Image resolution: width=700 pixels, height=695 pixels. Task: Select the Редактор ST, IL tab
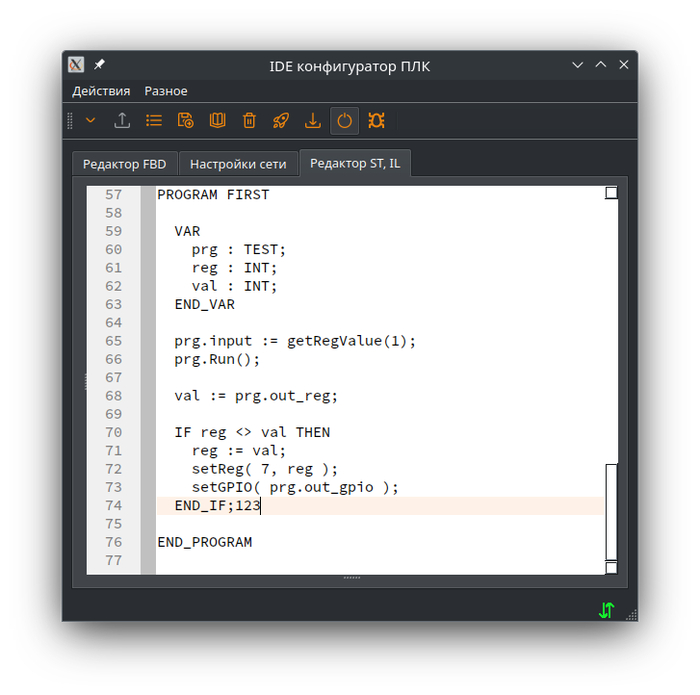355,163
